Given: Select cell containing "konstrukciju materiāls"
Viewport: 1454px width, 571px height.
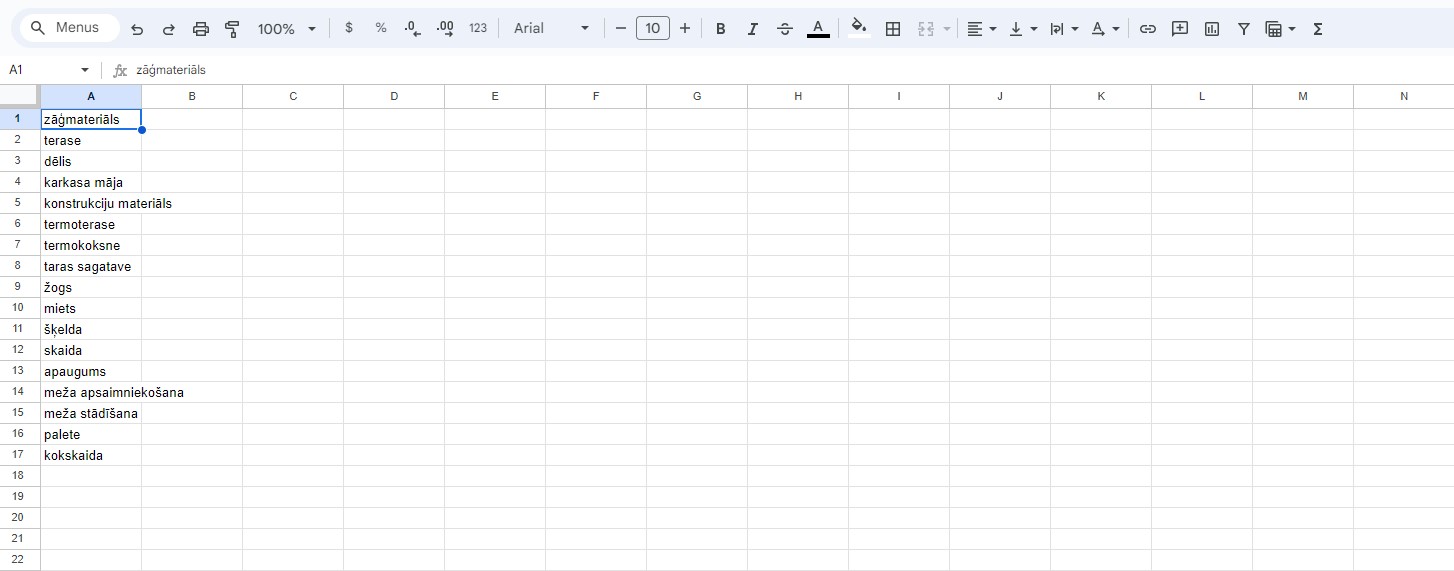Looking at the screenshot, I should pos(91,204).
